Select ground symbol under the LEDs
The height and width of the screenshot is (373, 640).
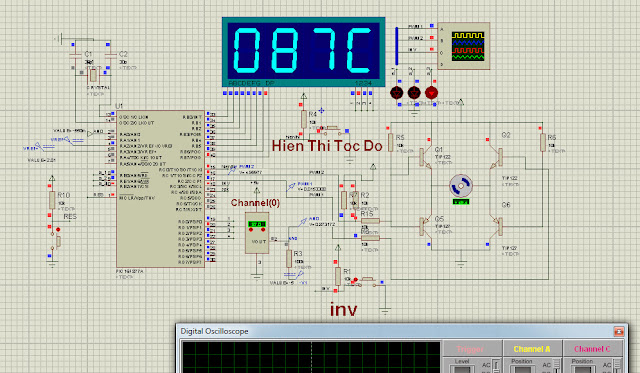414,113
